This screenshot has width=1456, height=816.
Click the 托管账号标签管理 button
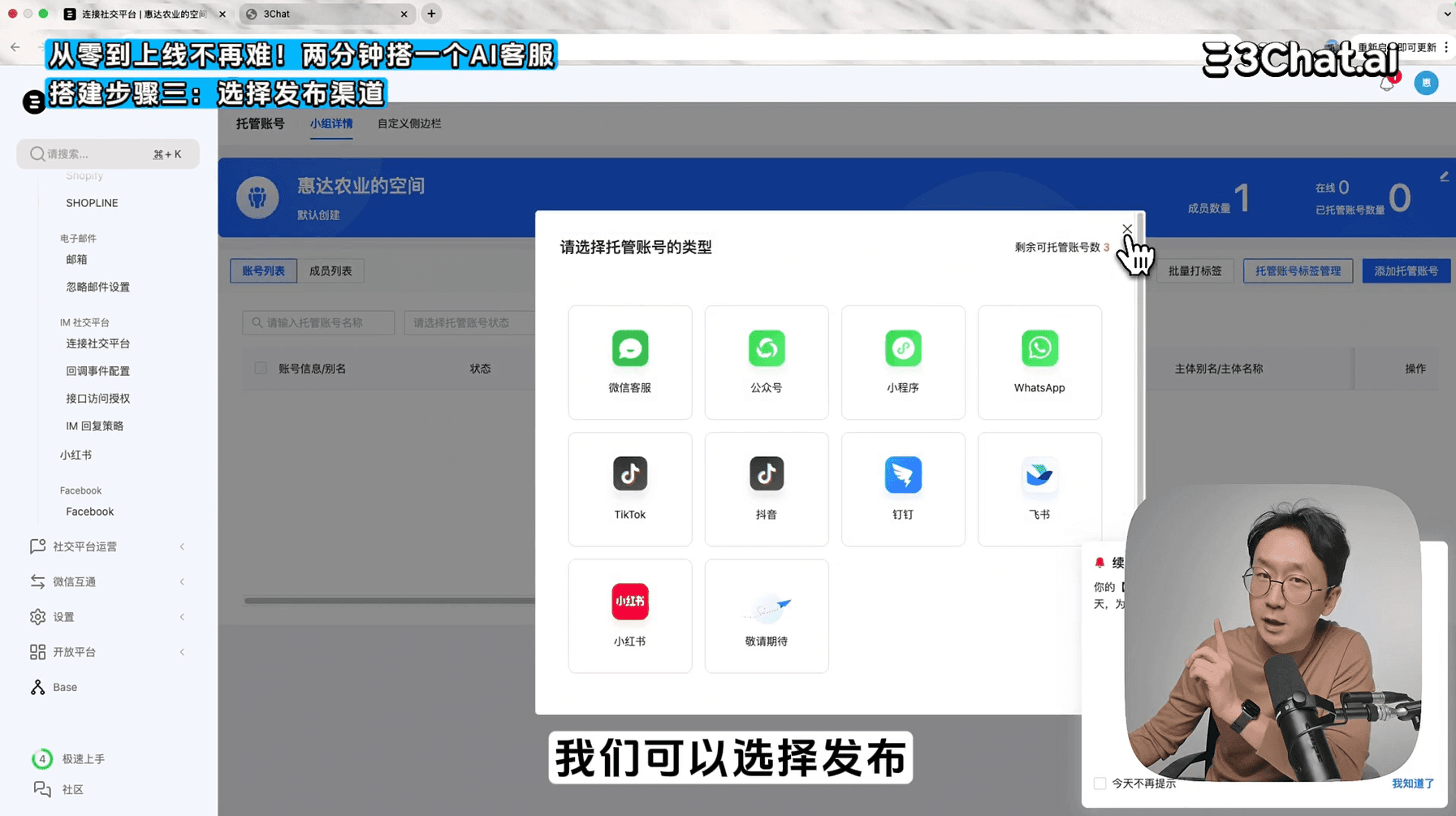[x=1298, y=271]
